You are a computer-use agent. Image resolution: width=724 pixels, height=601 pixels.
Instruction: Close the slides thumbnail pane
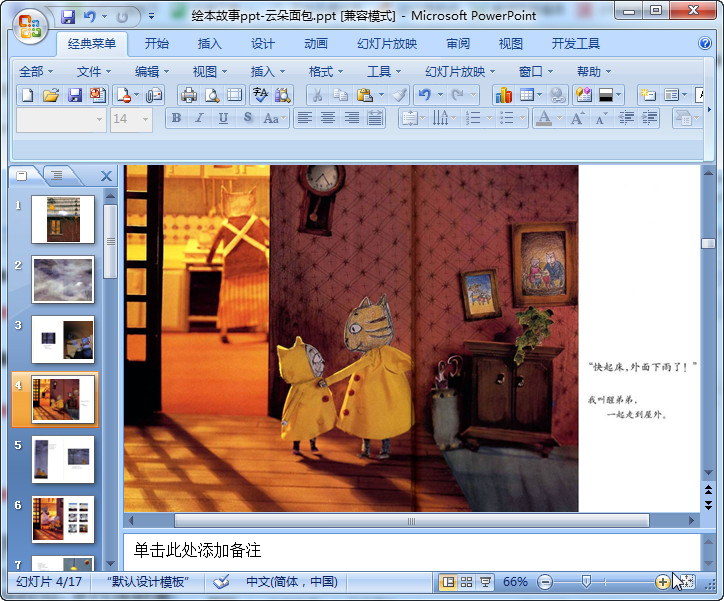[106, 176]
